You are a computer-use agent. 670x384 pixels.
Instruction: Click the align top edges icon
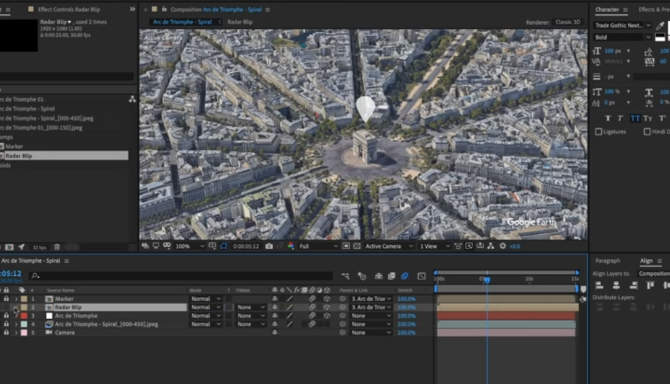pos(650,285)
